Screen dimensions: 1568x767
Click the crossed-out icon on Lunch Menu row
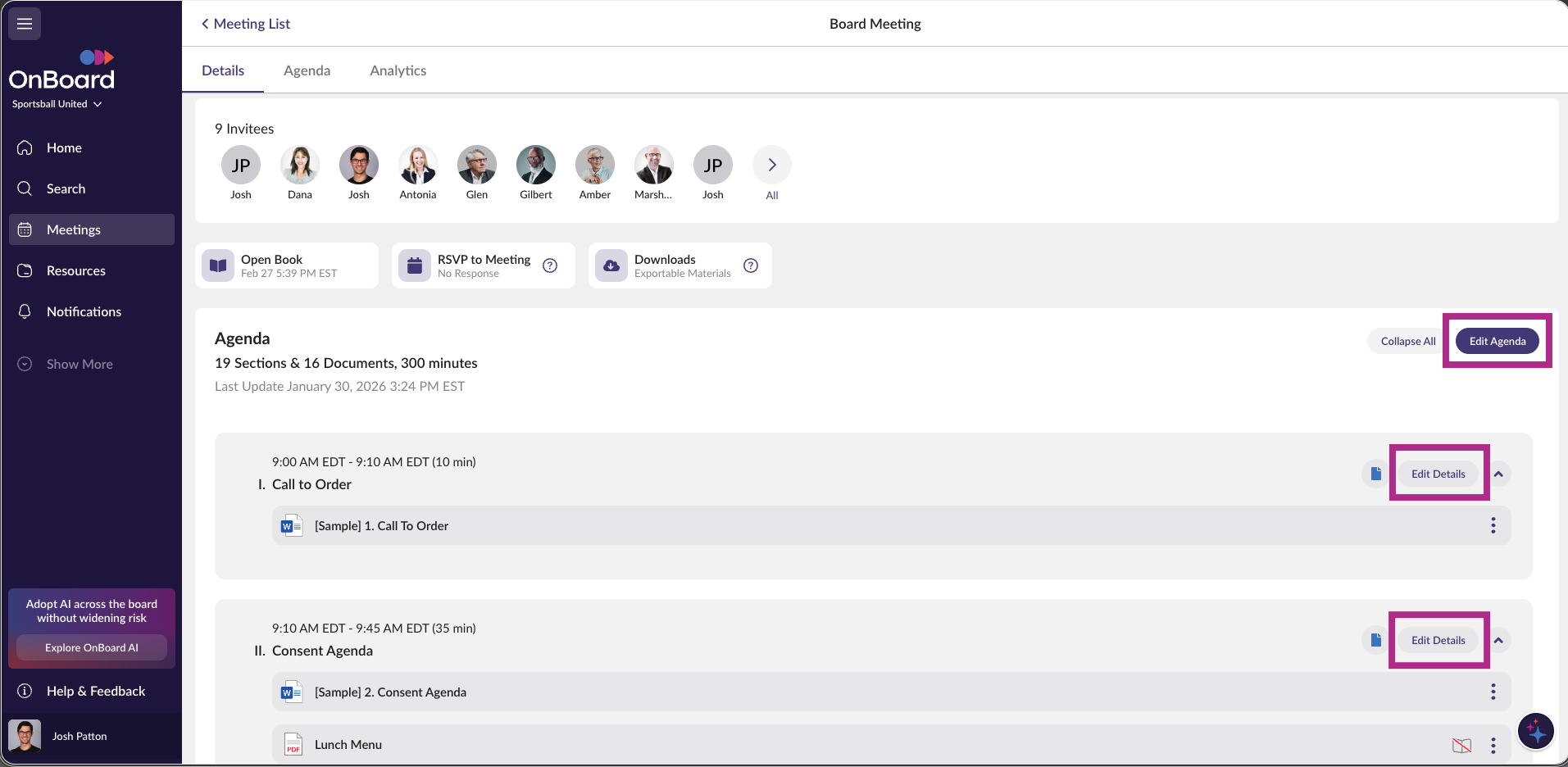(1461, 745)
